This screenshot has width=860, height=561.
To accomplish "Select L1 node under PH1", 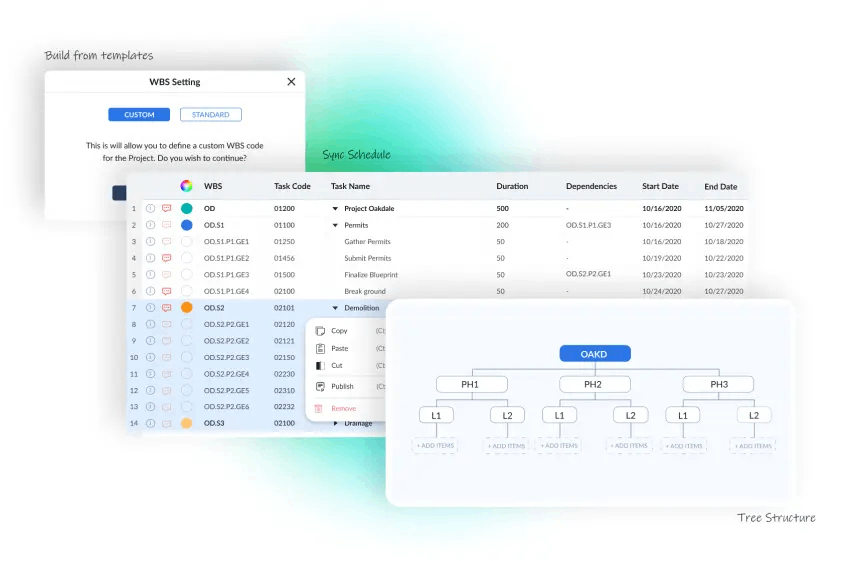I will (x=436, y=415).
